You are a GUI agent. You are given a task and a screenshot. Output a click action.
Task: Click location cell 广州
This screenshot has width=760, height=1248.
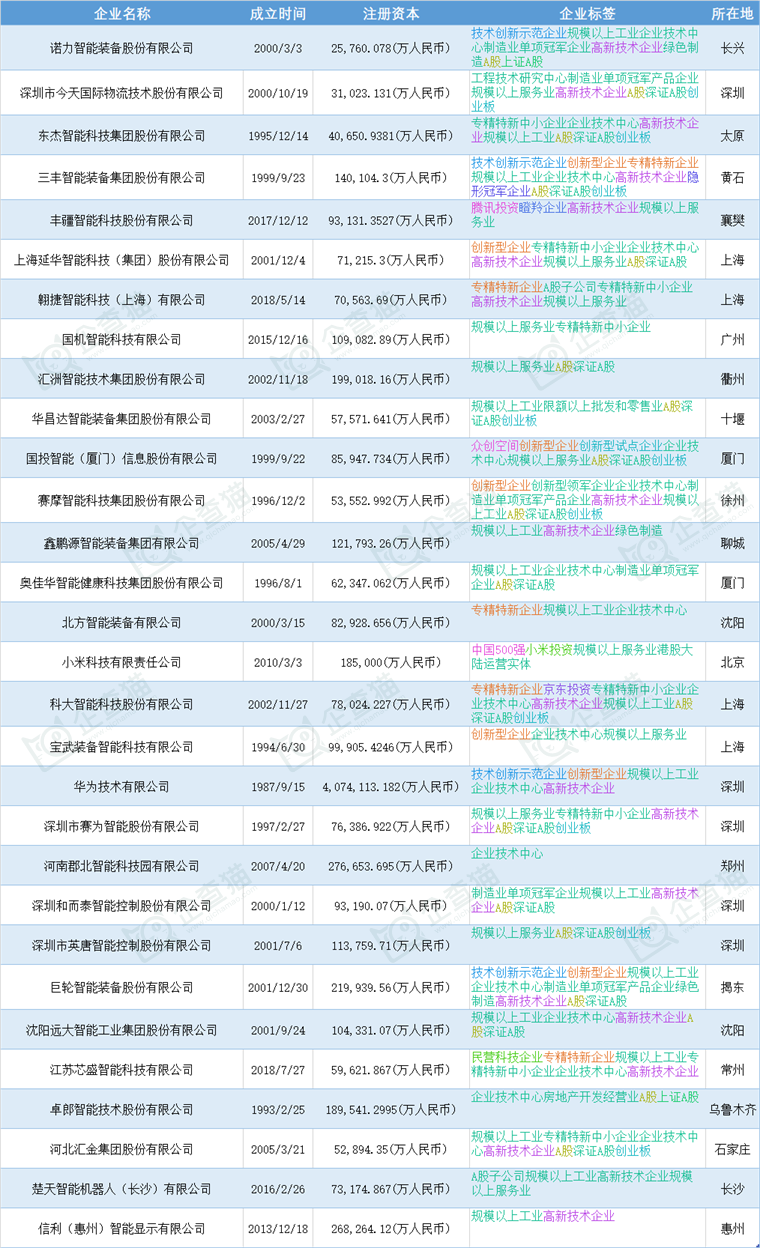click(x=732, y=340)
